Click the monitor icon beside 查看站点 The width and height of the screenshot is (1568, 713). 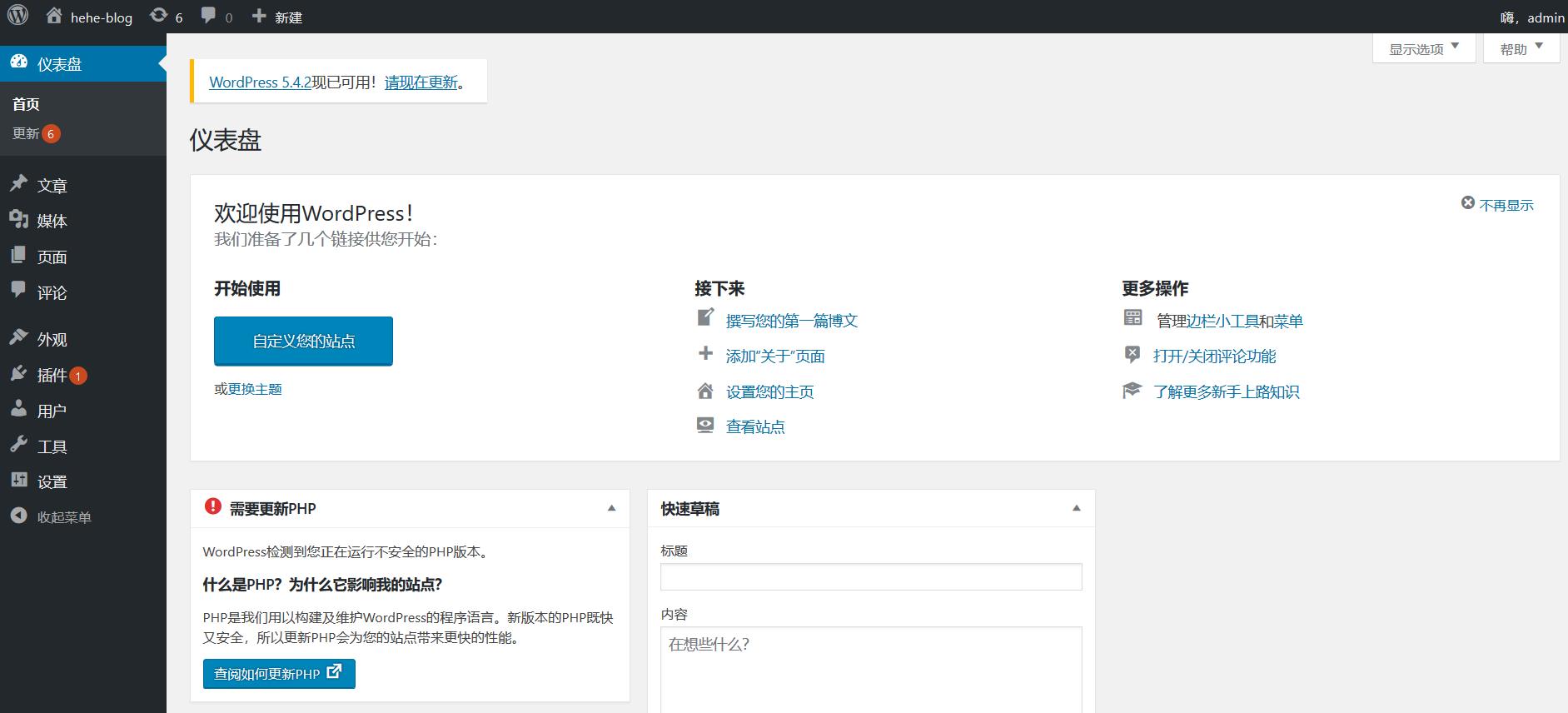[705, 425]
